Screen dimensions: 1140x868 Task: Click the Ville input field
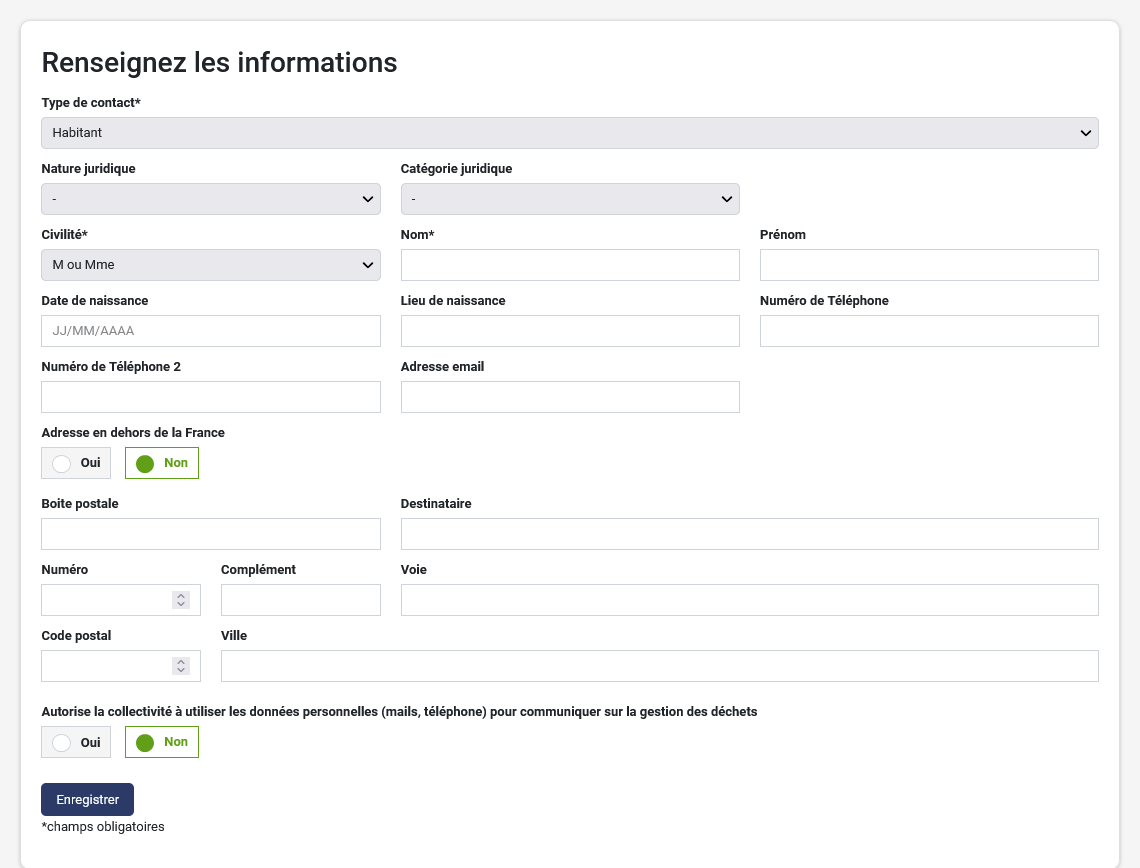tap(659, 666)
